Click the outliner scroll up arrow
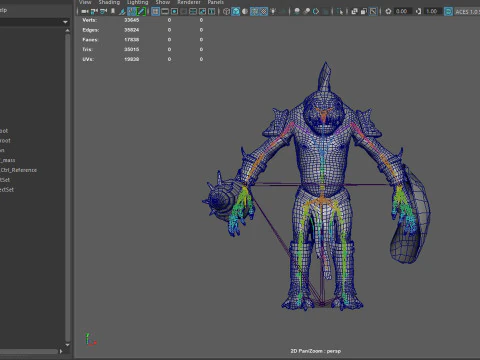Screen dimensions: 480x360 [x=68, y=31]
